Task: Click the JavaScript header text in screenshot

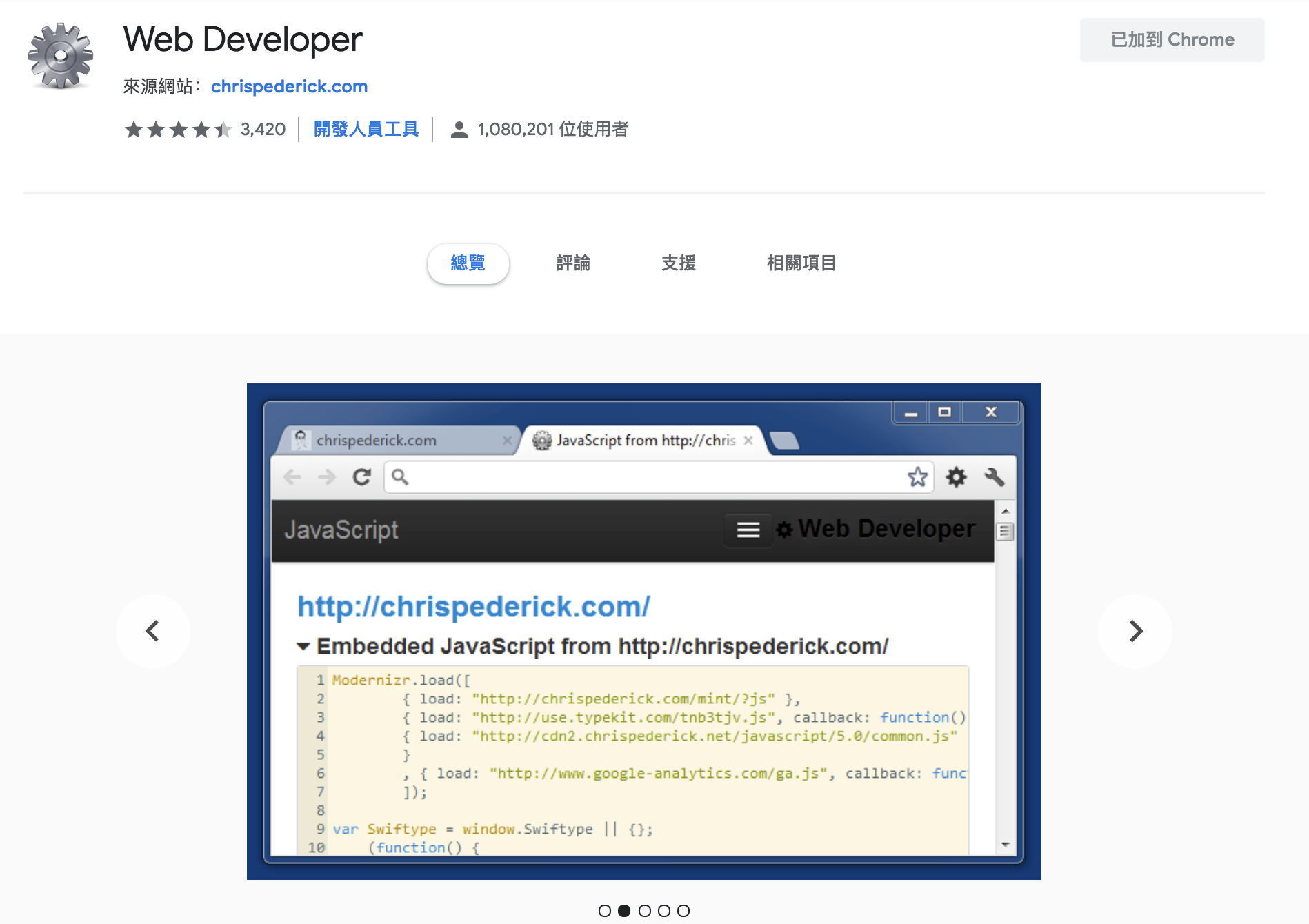Action: [x=341, y=530]
